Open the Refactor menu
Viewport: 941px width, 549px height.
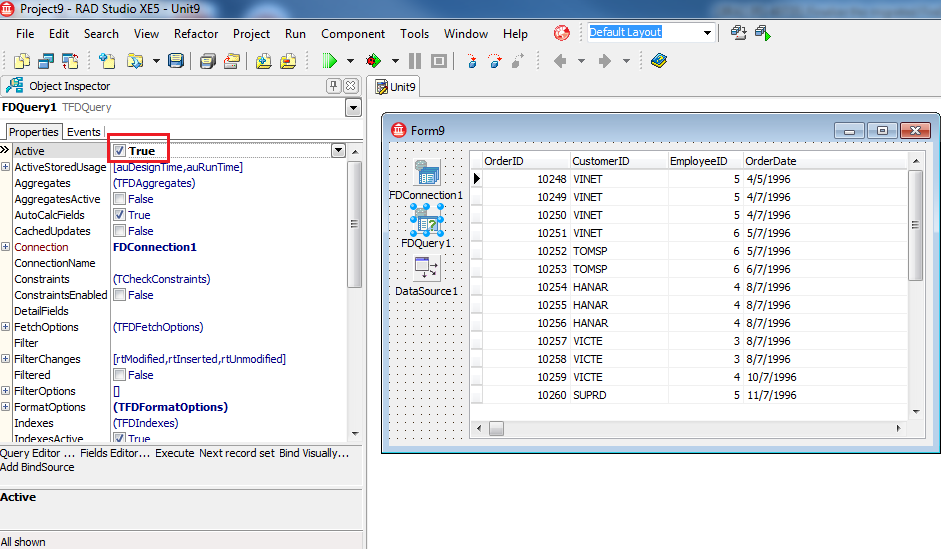click(196, 34)
